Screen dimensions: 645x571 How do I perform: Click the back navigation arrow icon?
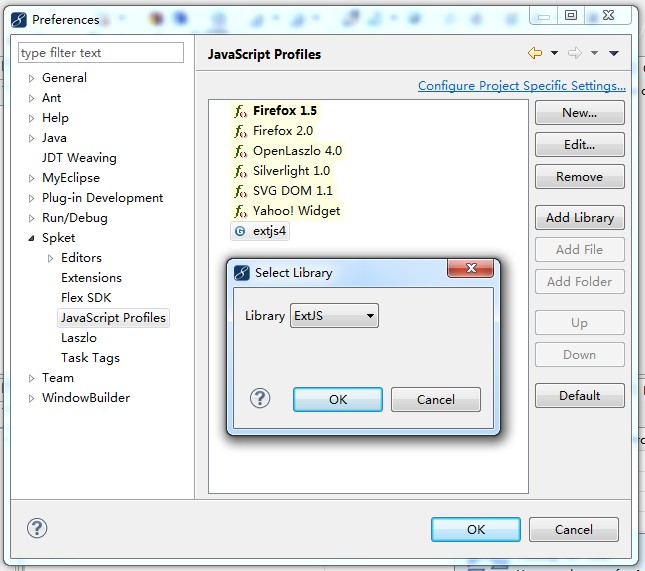click(535, 53)
